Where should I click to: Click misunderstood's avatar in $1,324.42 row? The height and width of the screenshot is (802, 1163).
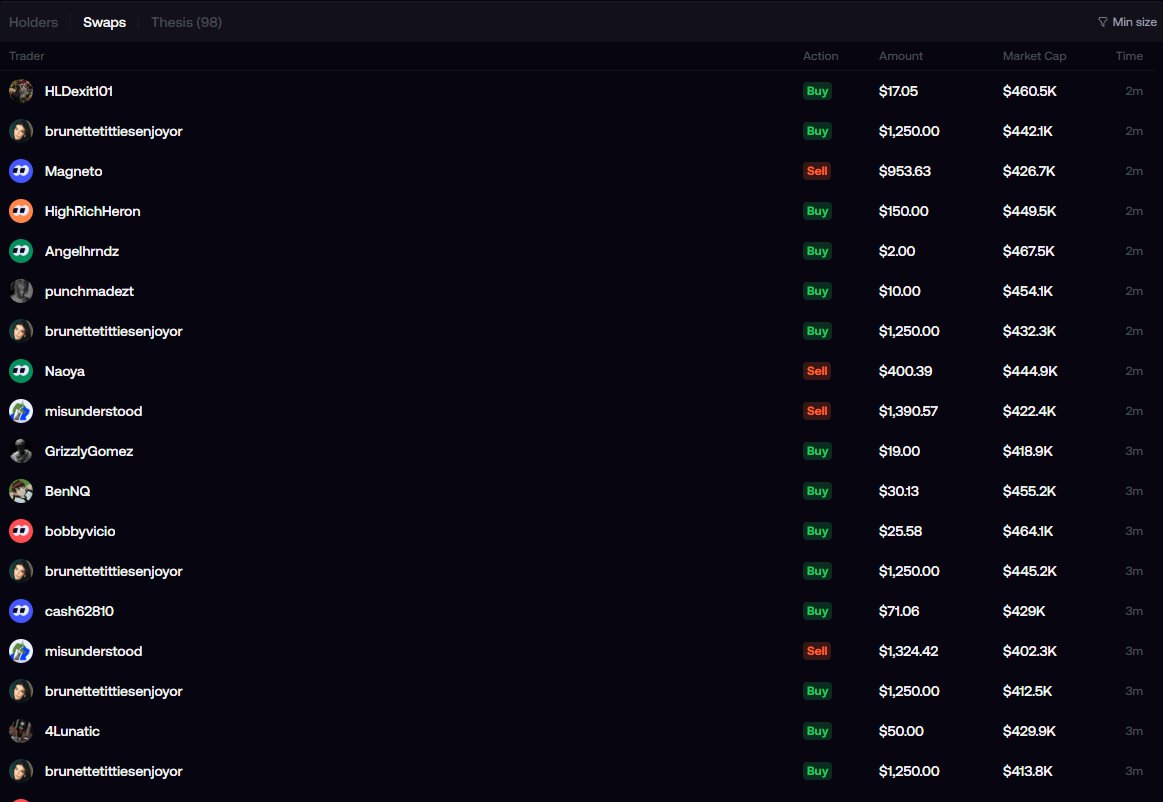point(21,651)
